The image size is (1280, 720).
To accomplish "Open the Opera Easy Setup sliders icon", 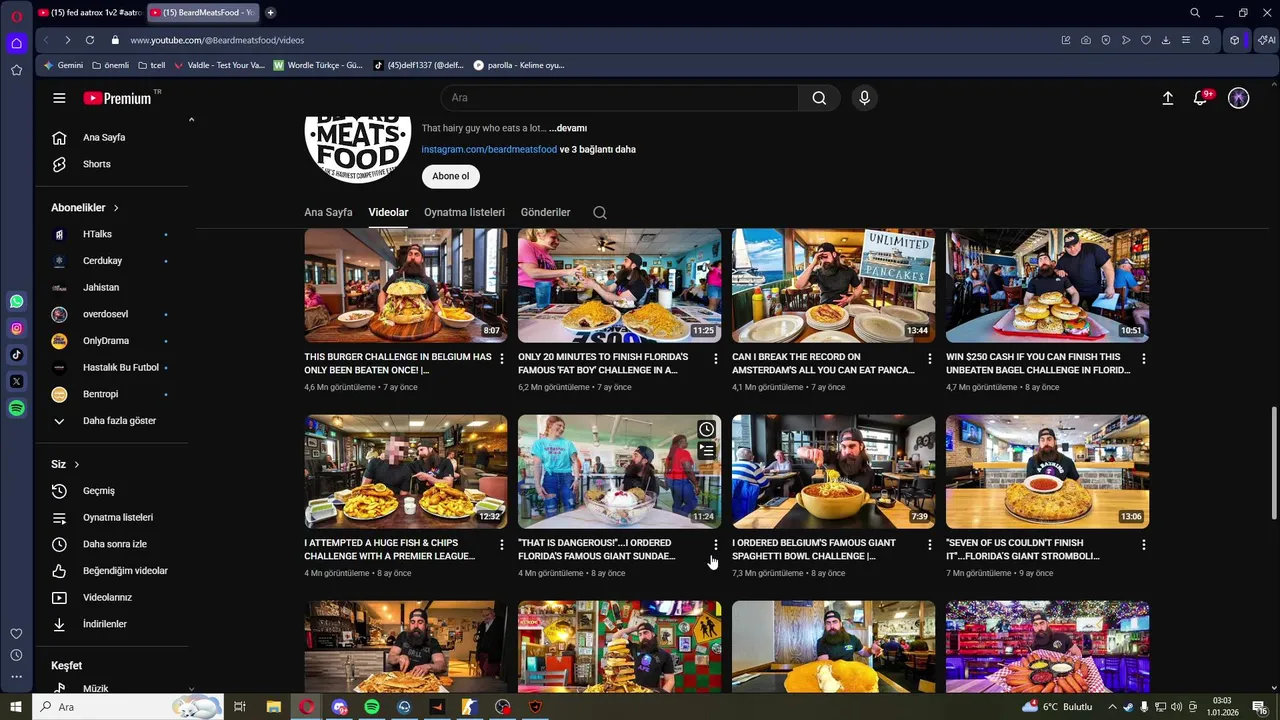I will (x=1186, y=40).
